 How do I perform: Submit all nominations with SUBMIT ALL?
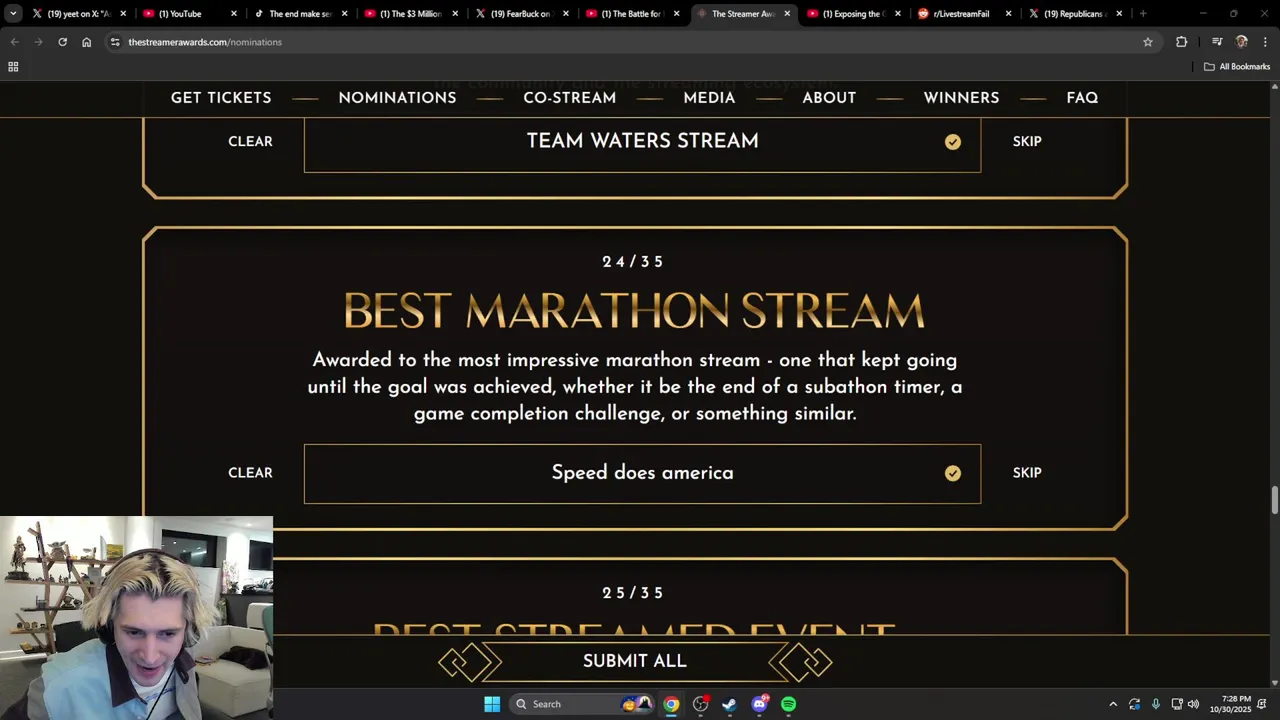[635, 661]
